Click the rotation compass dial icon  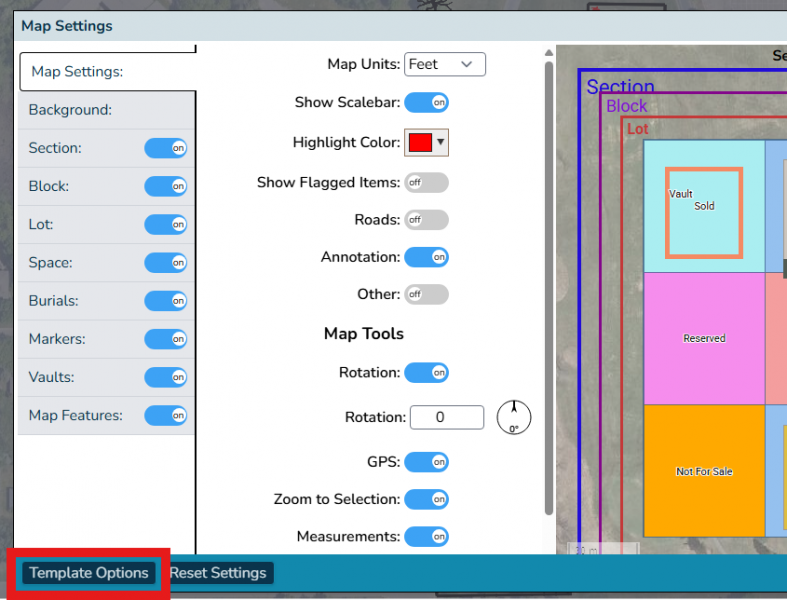[x=514, y=417]
